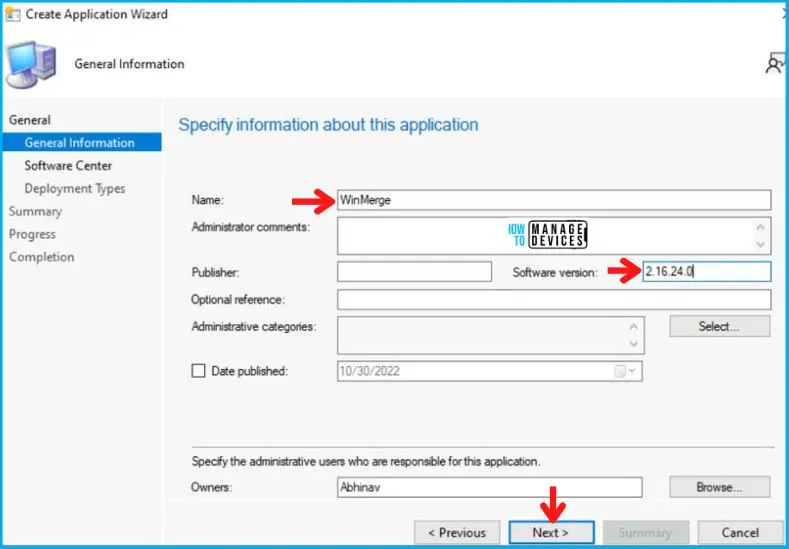Click the Next > button

click(551, 532)
